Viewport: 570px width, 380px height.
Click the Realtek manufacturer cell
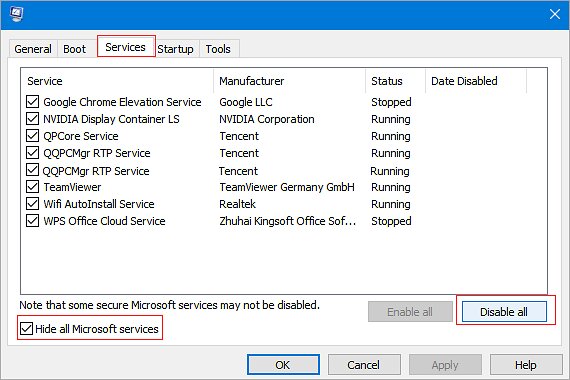tap(237, 204)
